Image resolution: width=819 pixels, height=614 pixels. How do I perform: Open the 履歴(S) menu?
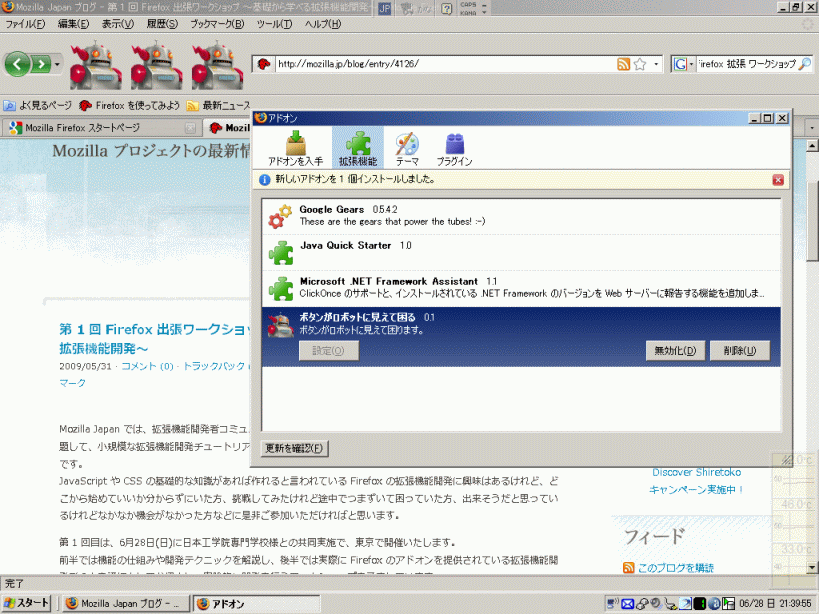pyautogui.click(x=162, y=24)
